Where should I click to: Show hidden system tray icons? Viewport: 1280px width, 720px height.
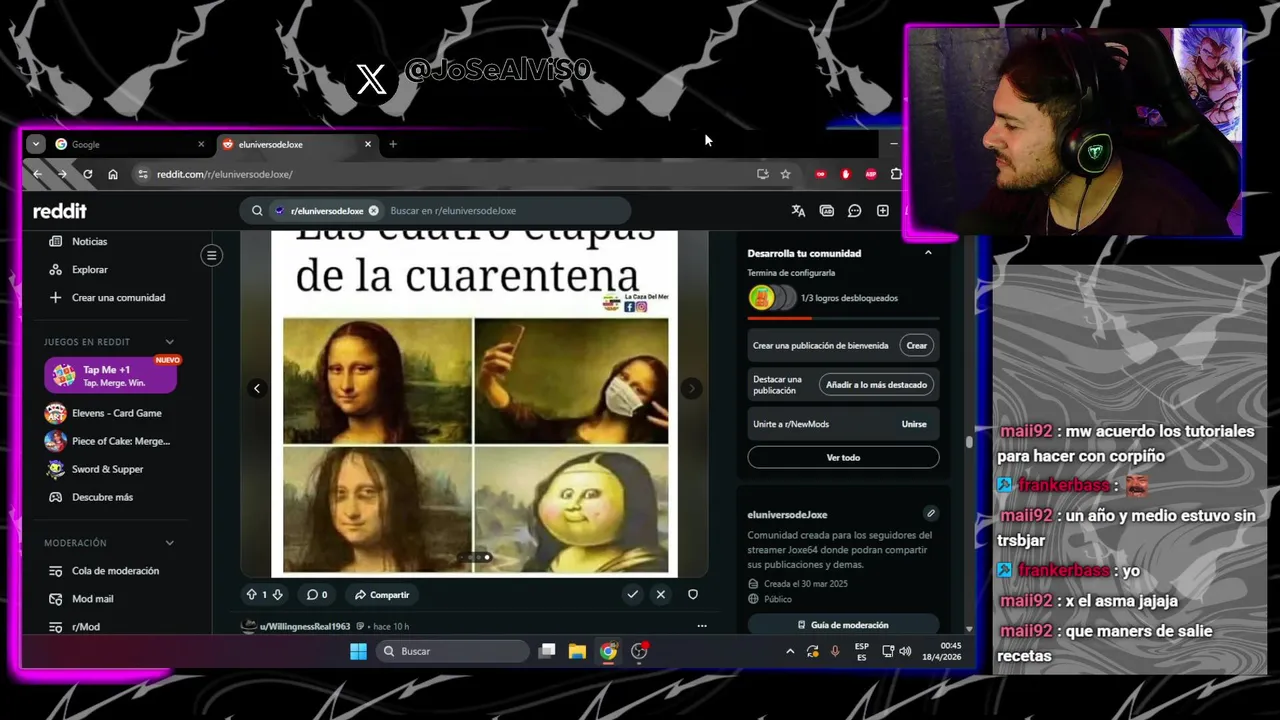point(790,651)
